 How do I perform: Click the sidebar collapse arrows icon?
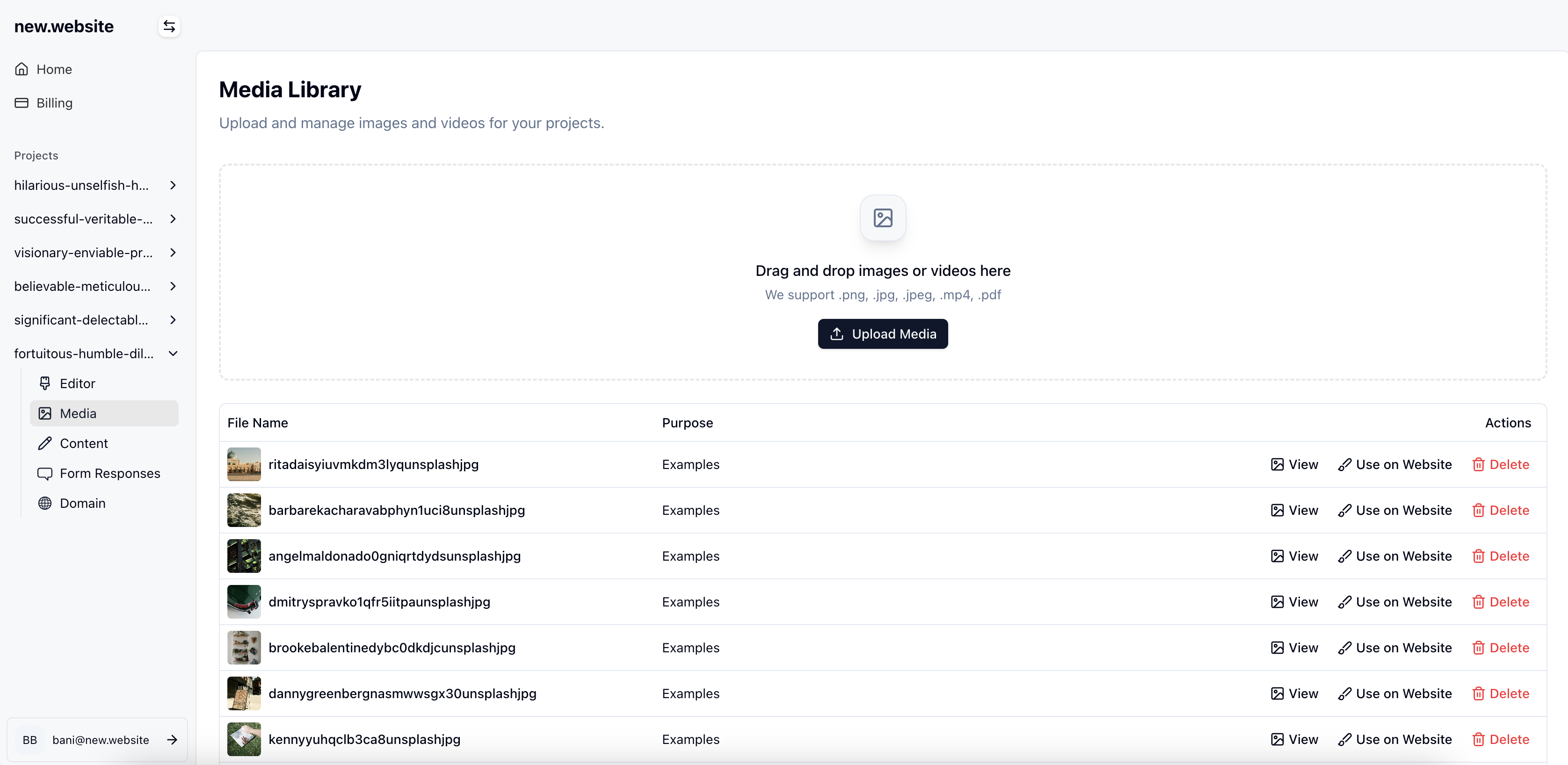(x=169, y=26)
